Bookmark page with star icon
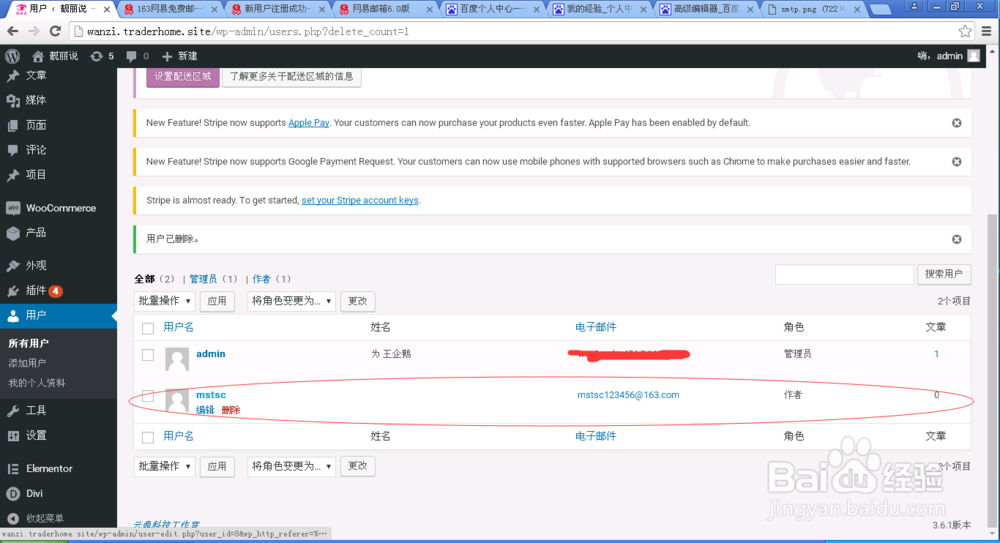This screenshot has width=1000, height=543. 965,31
